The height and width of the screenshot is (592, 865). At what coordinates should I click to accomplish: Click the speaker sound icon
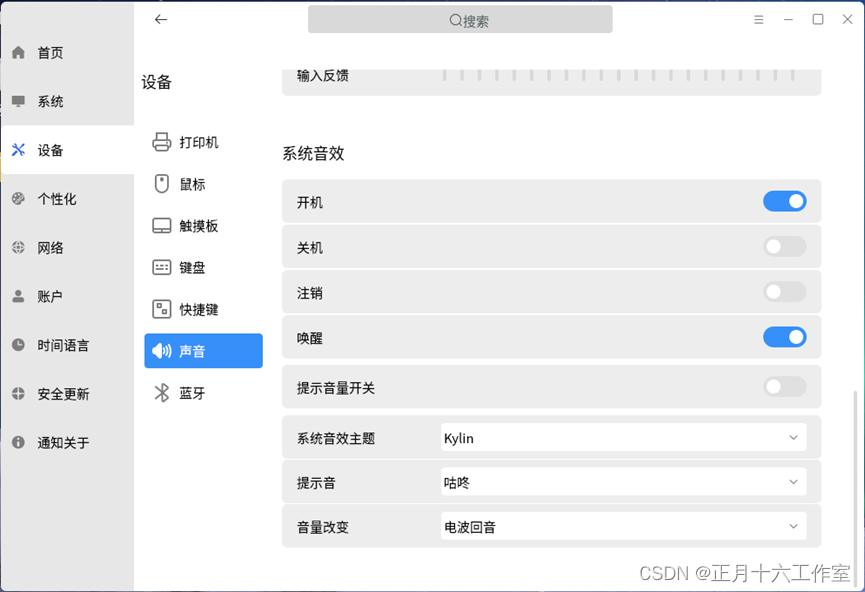click(162, 351)
